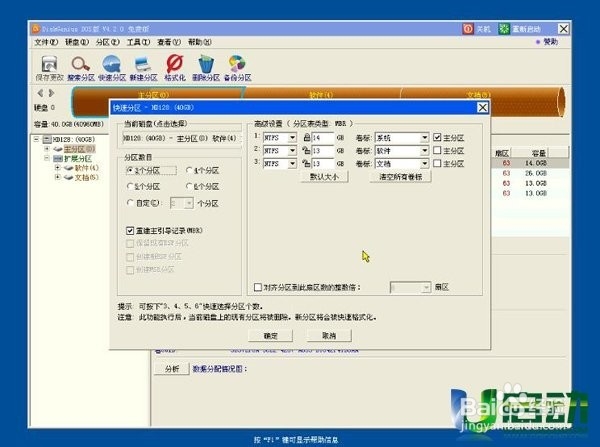Image resolution: width=600 pixels, height=447 pixels.
Task: Open volume label dropdown showing 软件
Action: click(x=424, y=151)
